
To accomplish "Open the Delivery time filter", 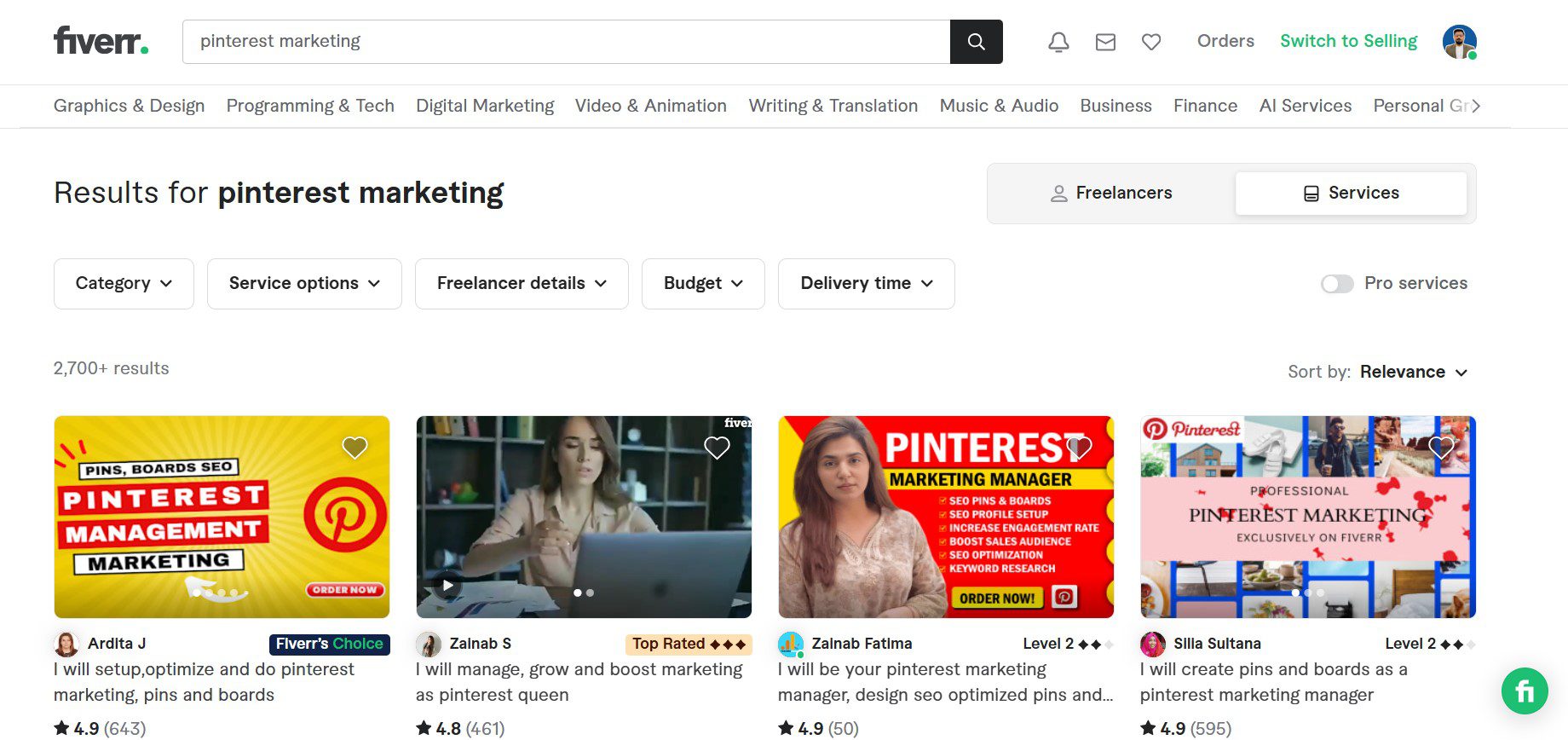I will pos(867,284).
